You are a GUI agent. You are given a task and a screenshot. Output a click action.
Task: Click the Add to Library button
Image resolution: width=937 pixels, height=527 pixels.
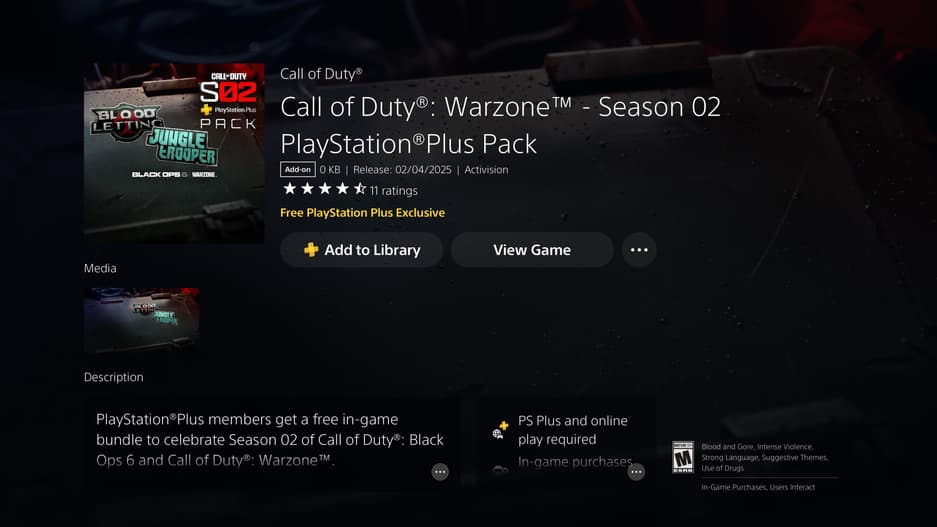361,250
